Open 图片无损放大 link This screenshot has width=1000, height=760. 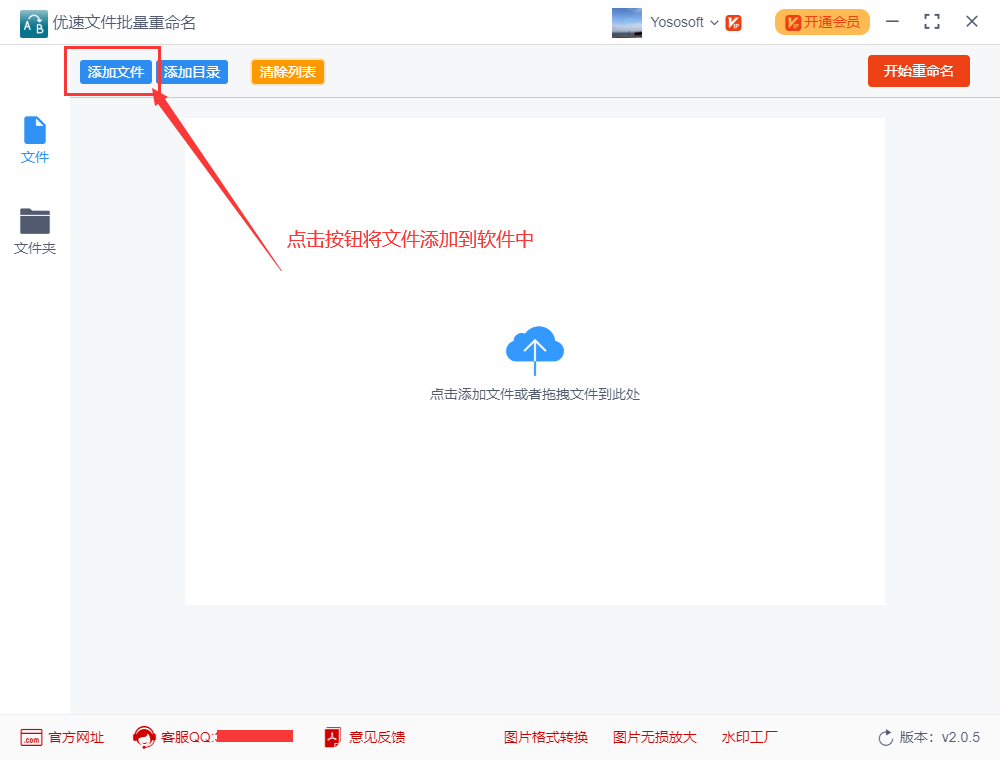654,738
